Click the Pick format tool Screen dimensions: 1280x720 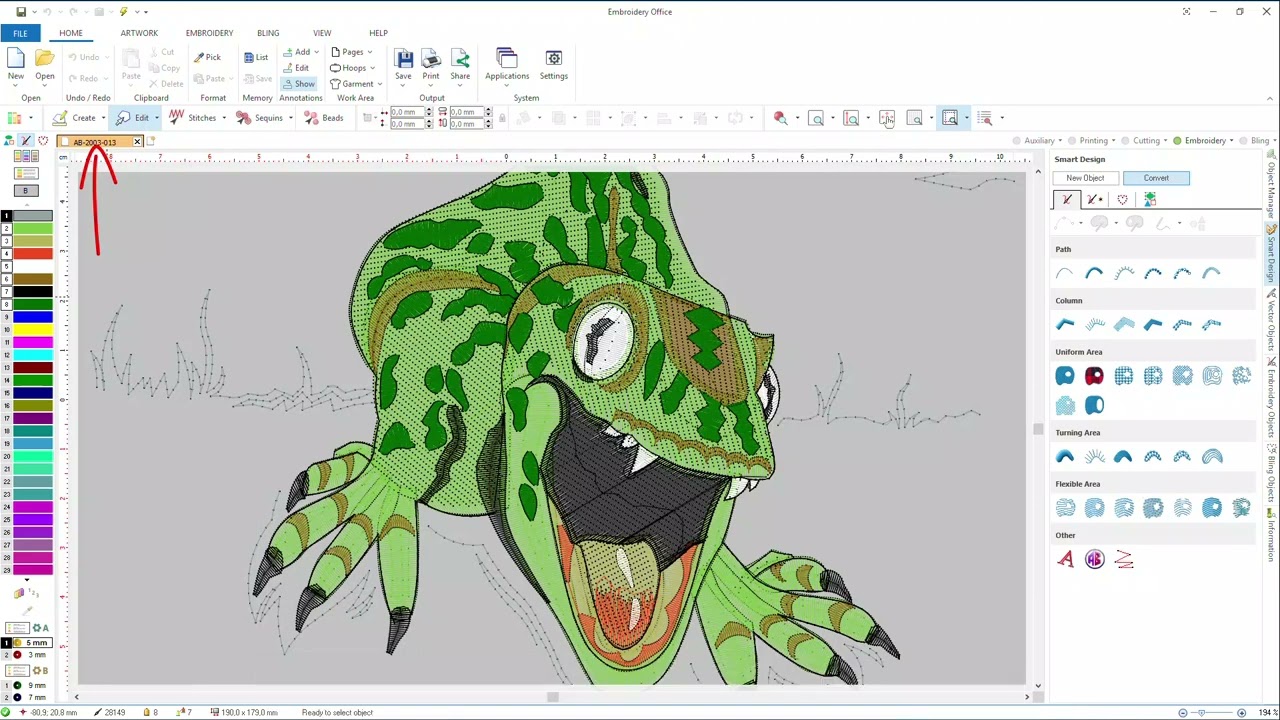pyautogui.click(x=207, y=57)
